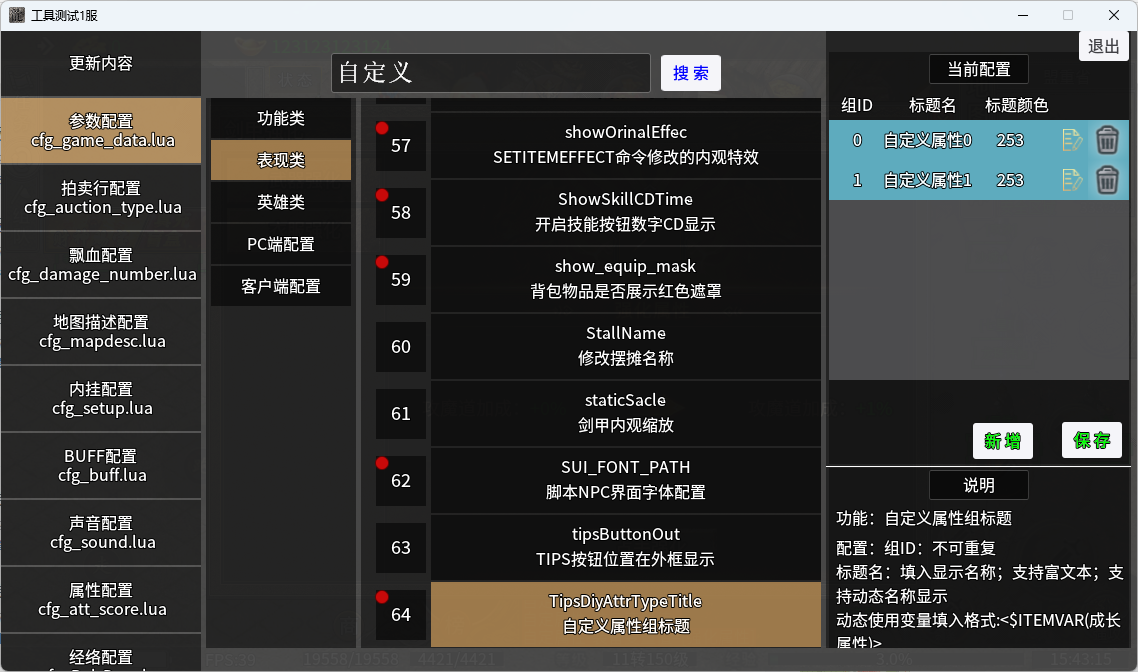Click the 搜索 search button
The image size is (1138, 672).
pos(691,73)
